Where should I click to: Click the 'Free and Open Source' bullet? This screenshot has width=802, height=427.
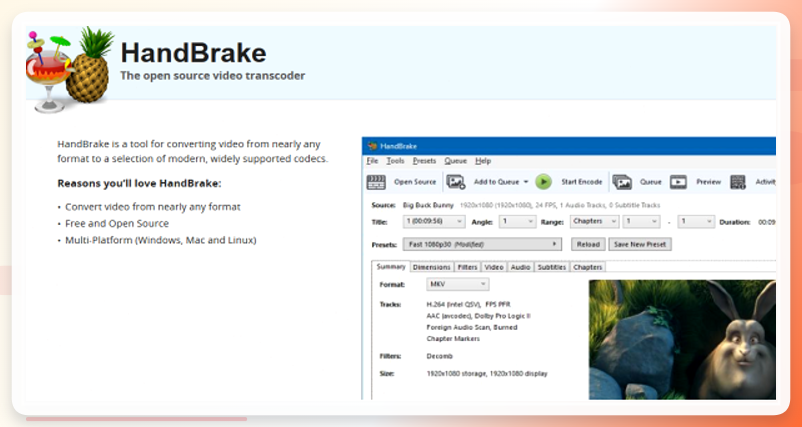(x=117, y=223)
